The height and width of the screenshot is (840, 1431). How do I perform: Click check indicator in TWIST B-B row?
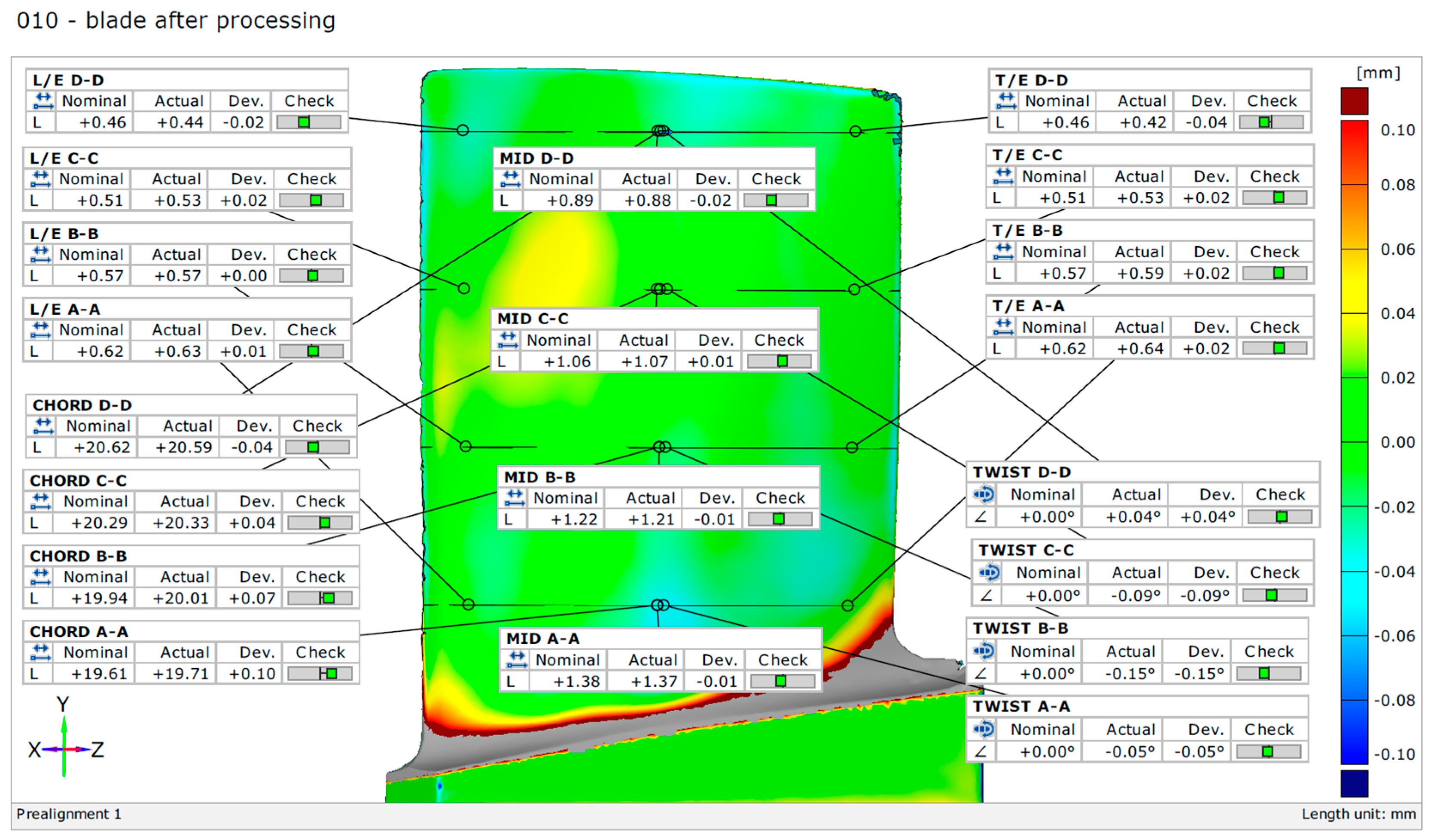1264,674
